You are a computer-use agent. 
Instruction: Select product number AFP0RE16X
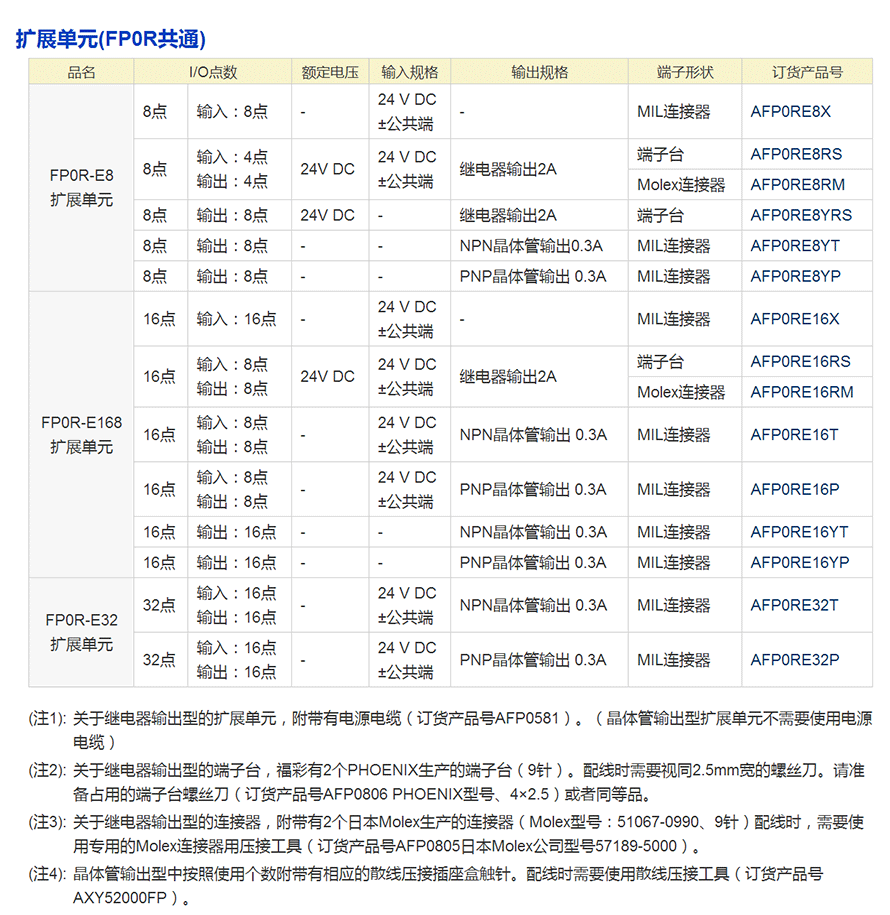(x=795, y=319)
